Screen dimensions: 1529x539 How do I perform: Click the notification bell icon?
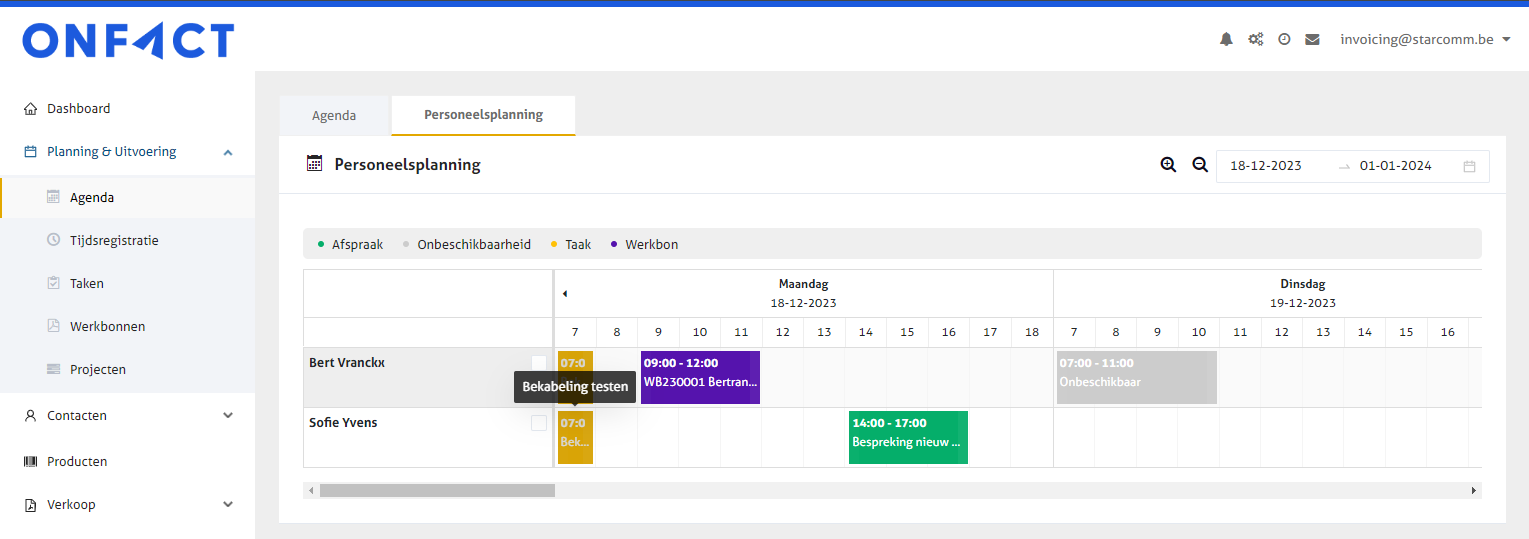(1226, 40)
